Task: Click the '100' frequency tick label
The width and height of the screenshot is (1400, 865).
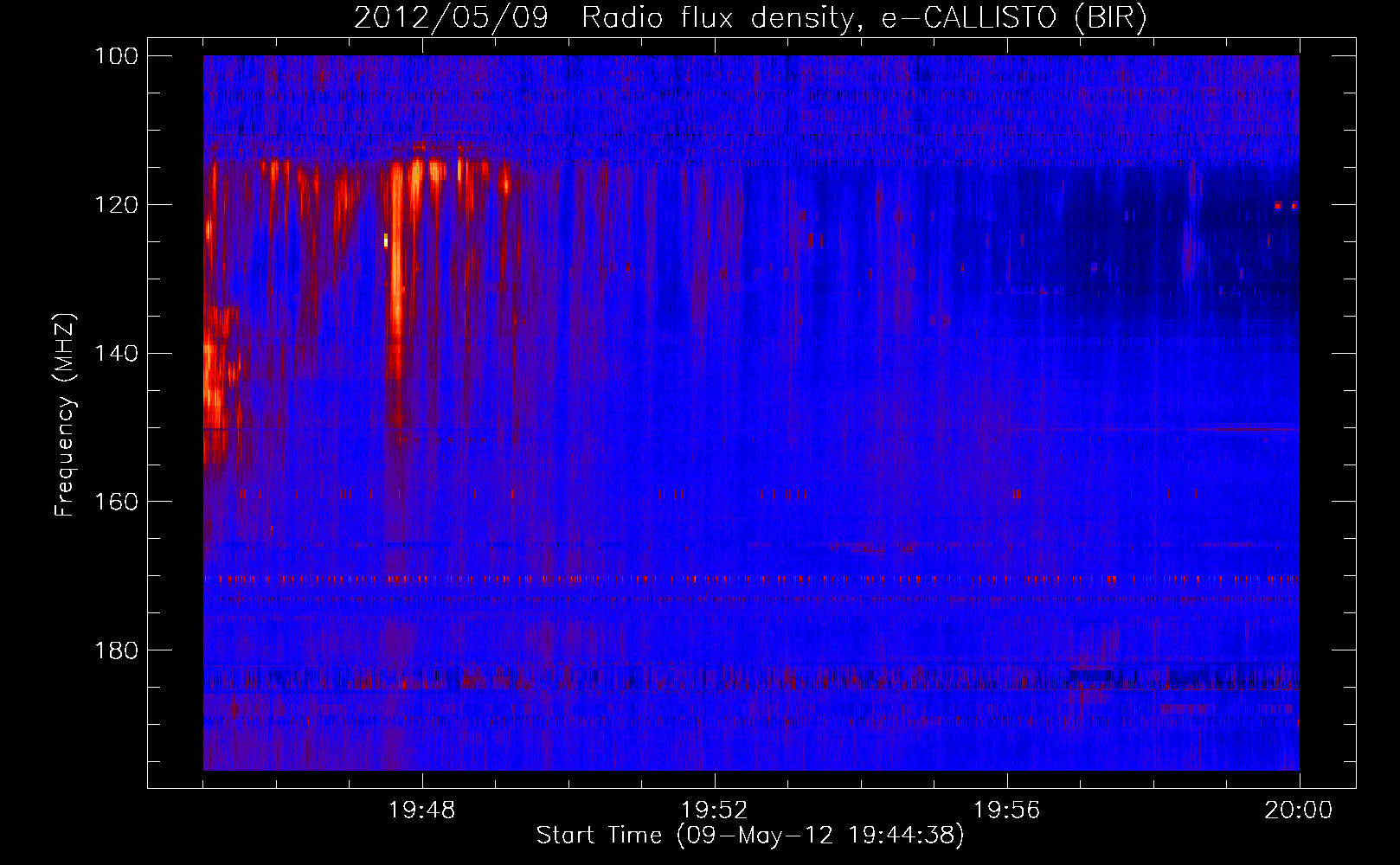Action: tap(116, 56)
